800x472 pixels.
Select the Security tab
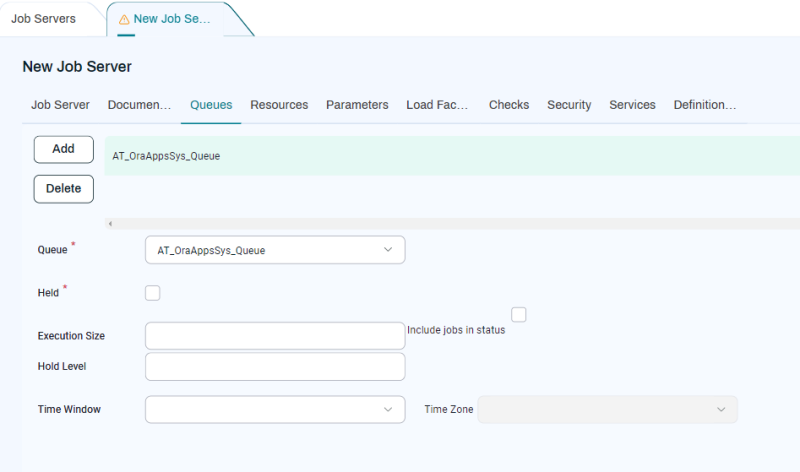(x=569, y=105)
